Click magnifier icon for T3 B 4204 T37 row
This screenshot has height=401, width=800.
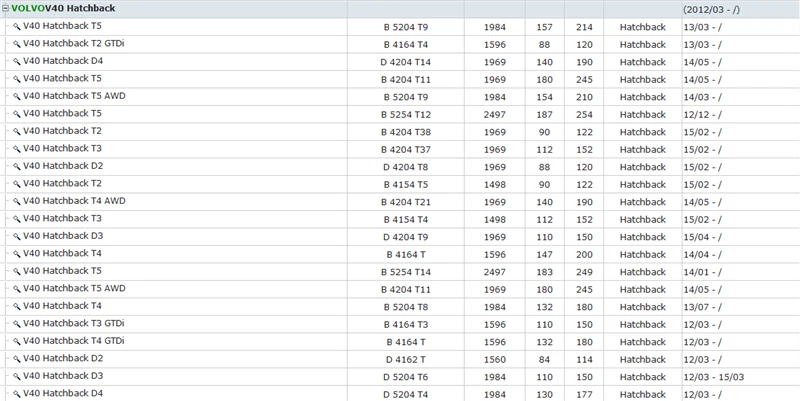click(17, 149)
